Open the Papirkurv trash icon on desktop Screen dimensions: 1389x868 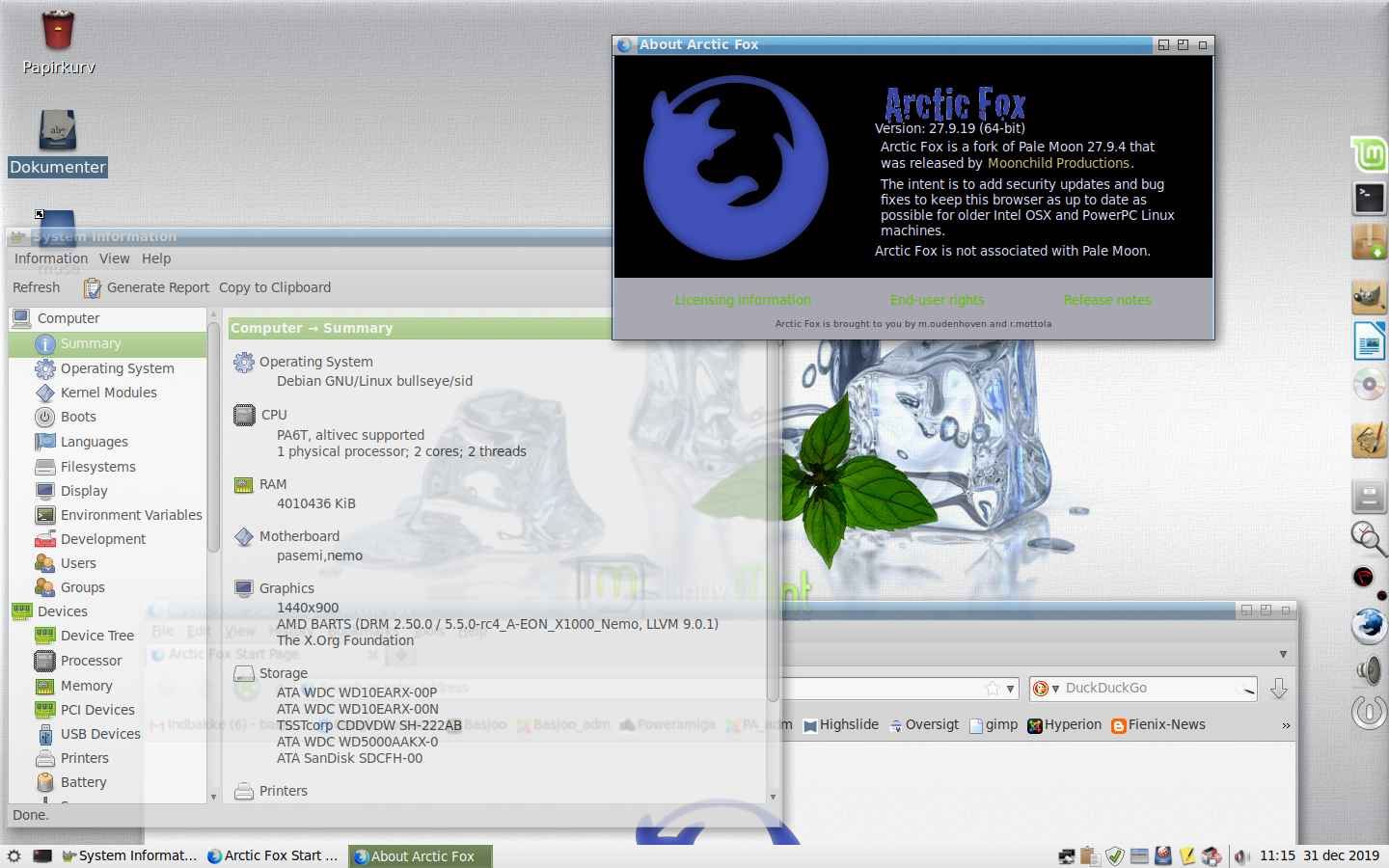[x=58, y=31]
